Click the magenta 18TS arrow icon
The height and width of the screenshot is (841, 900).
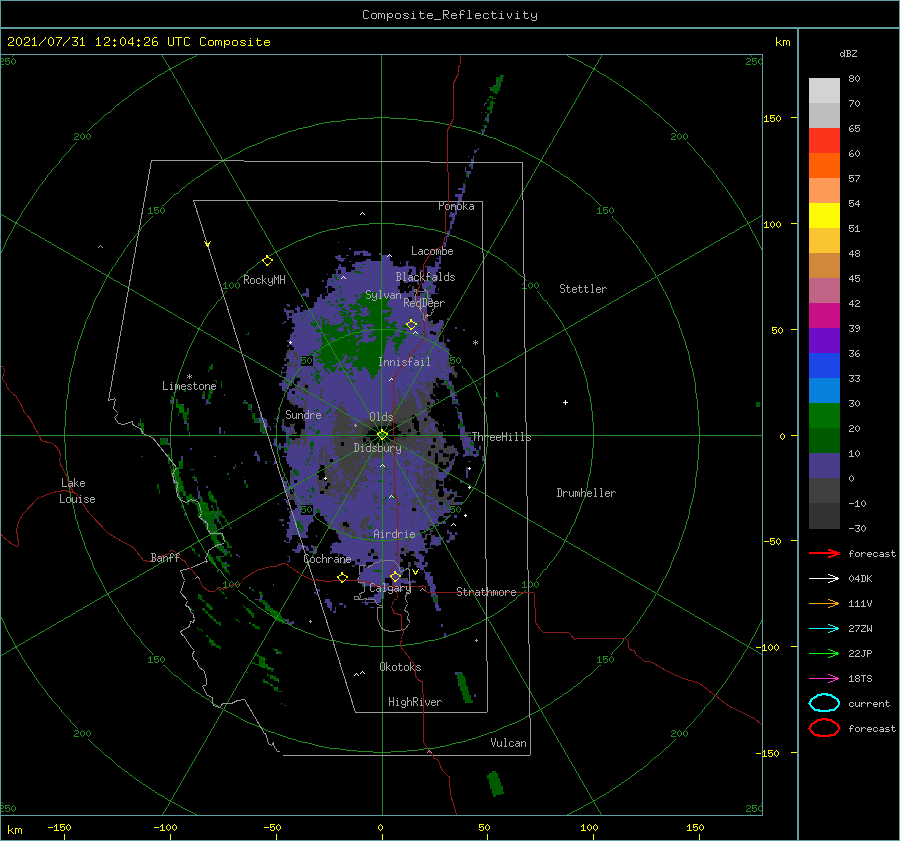pos(824,679)
